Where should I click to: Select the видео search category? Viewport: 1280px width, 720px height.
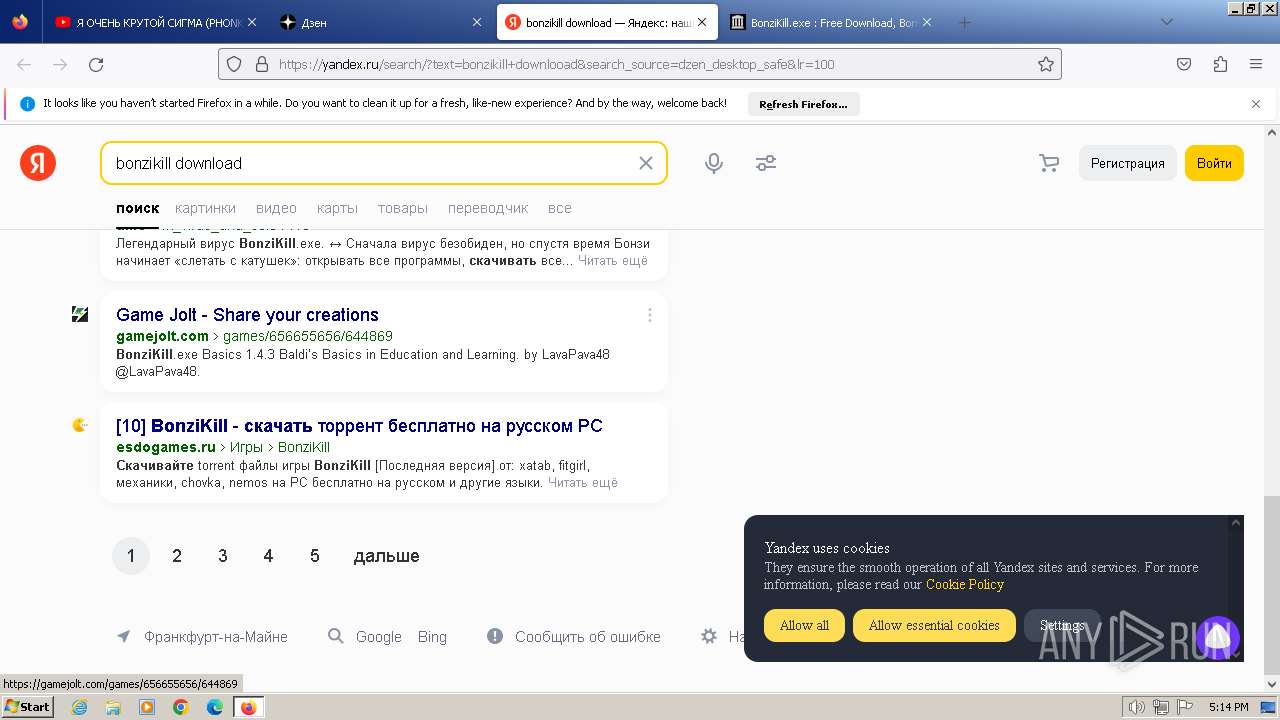[276, 208]
